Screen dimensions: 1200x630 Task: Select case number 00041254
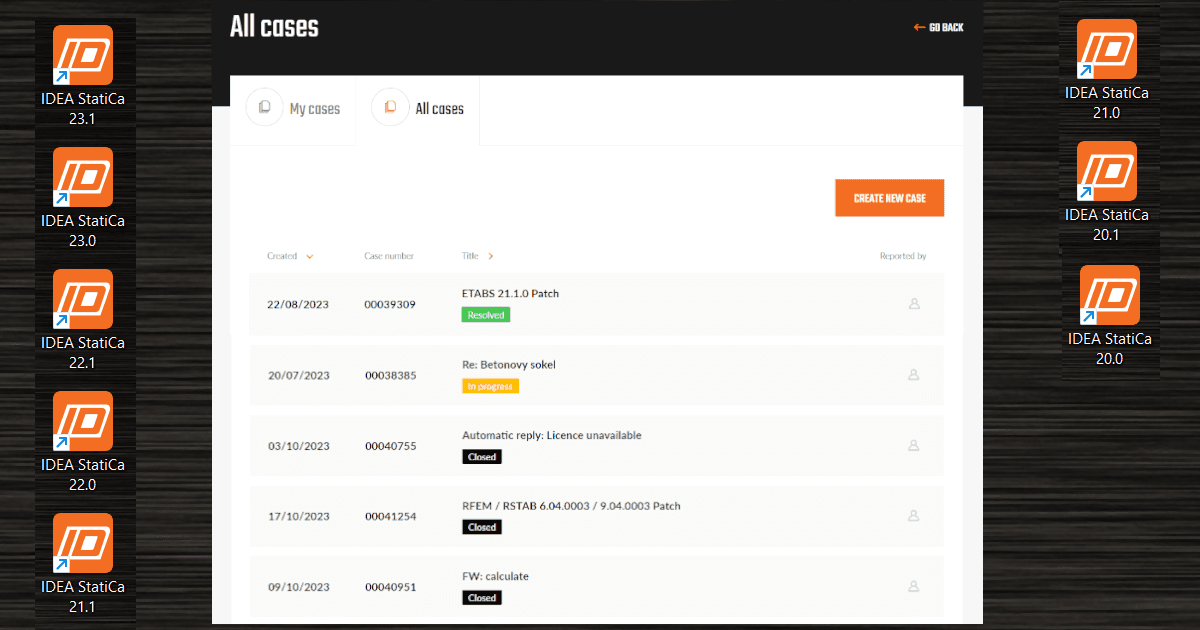click(x=390, y=517)
